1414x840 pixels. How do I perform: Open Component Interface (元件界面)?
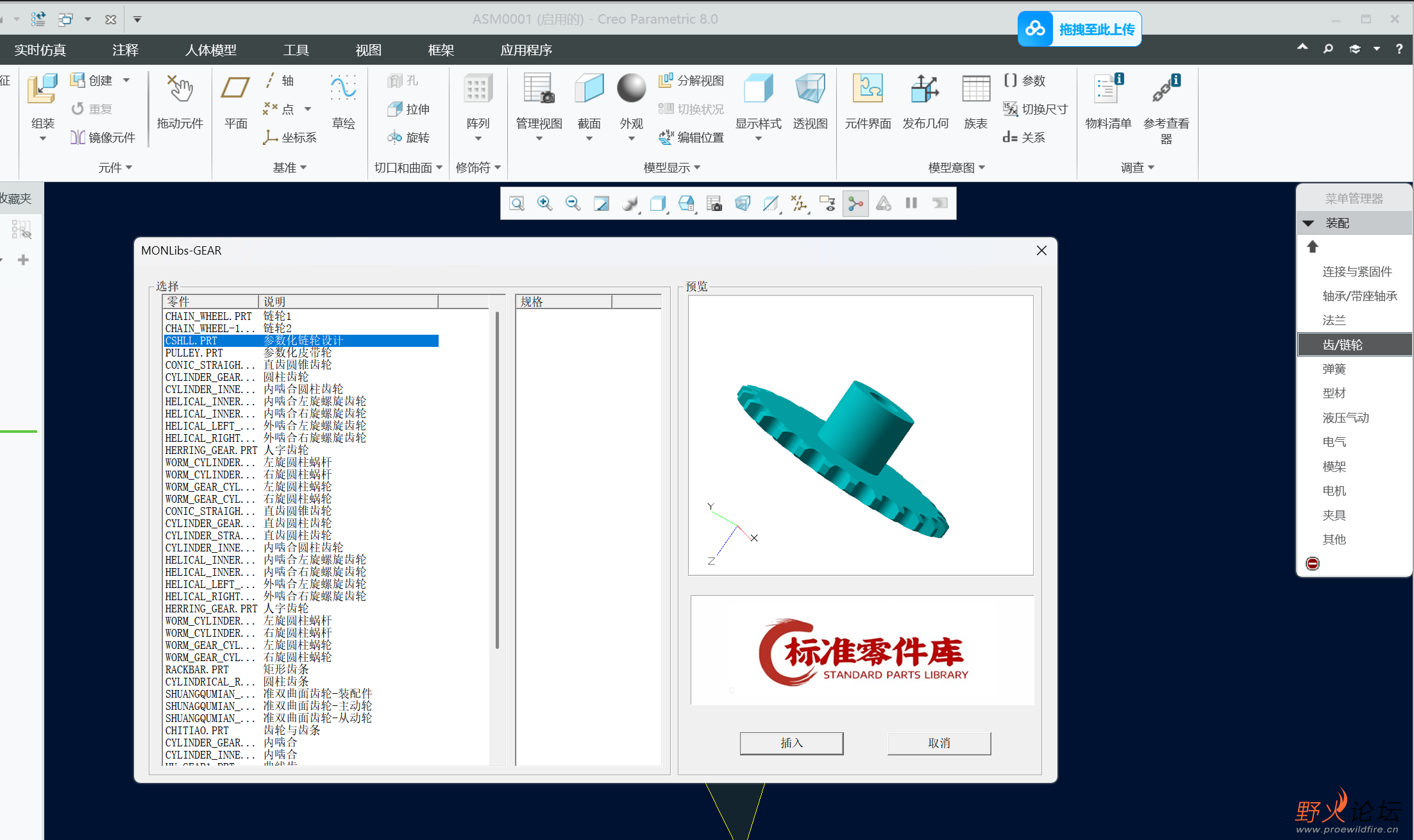(868, 89)
